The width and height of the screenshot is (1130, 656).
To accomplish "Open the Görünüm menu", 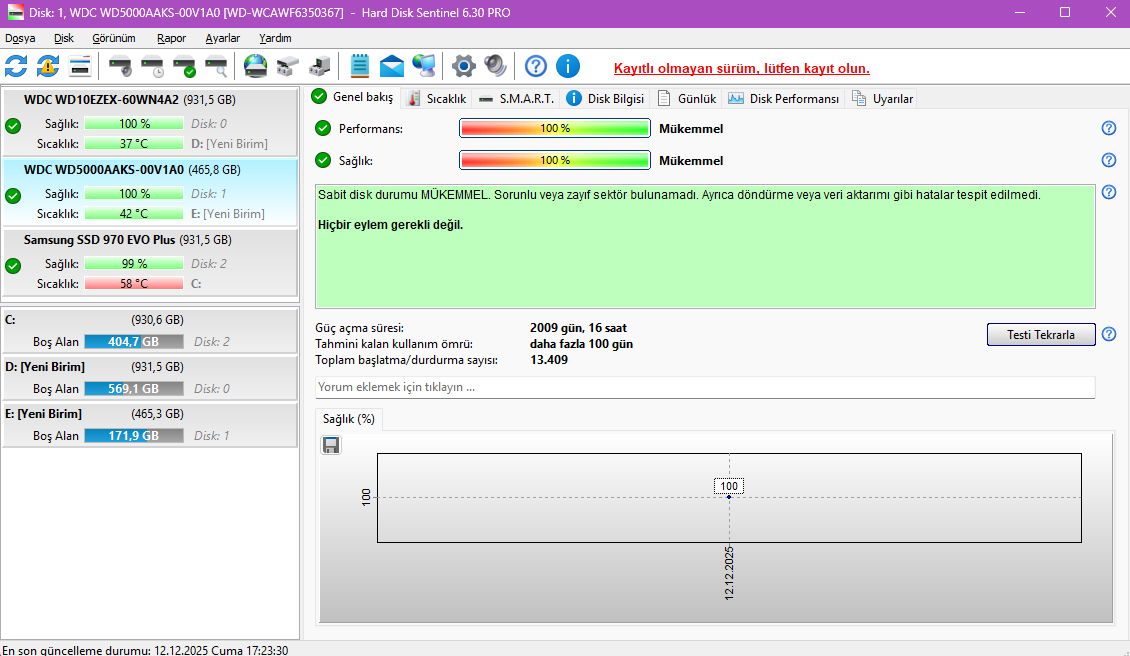I will [114, 38].
